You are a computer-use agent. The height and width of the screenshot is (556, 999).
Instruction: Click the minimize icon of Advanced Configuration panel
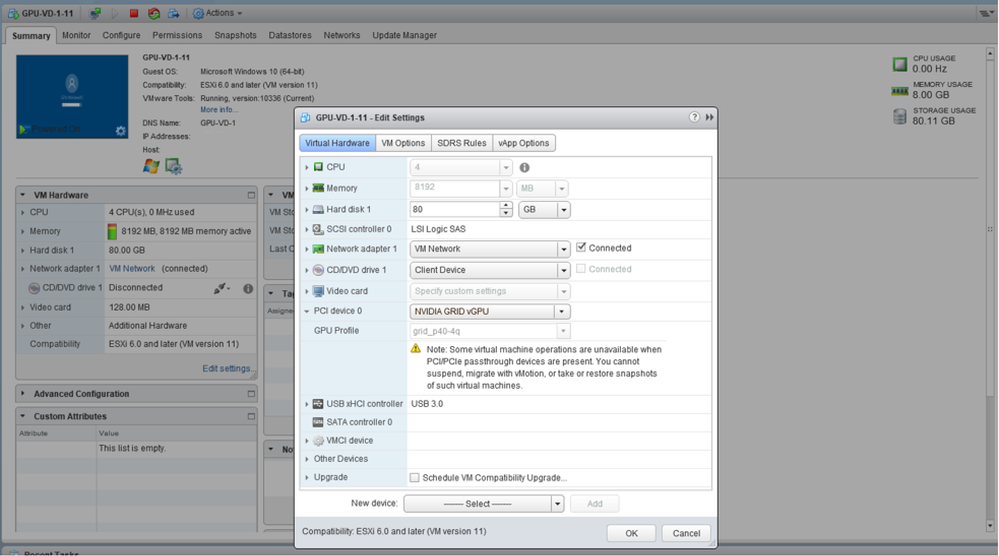click(x=251, y=394)
